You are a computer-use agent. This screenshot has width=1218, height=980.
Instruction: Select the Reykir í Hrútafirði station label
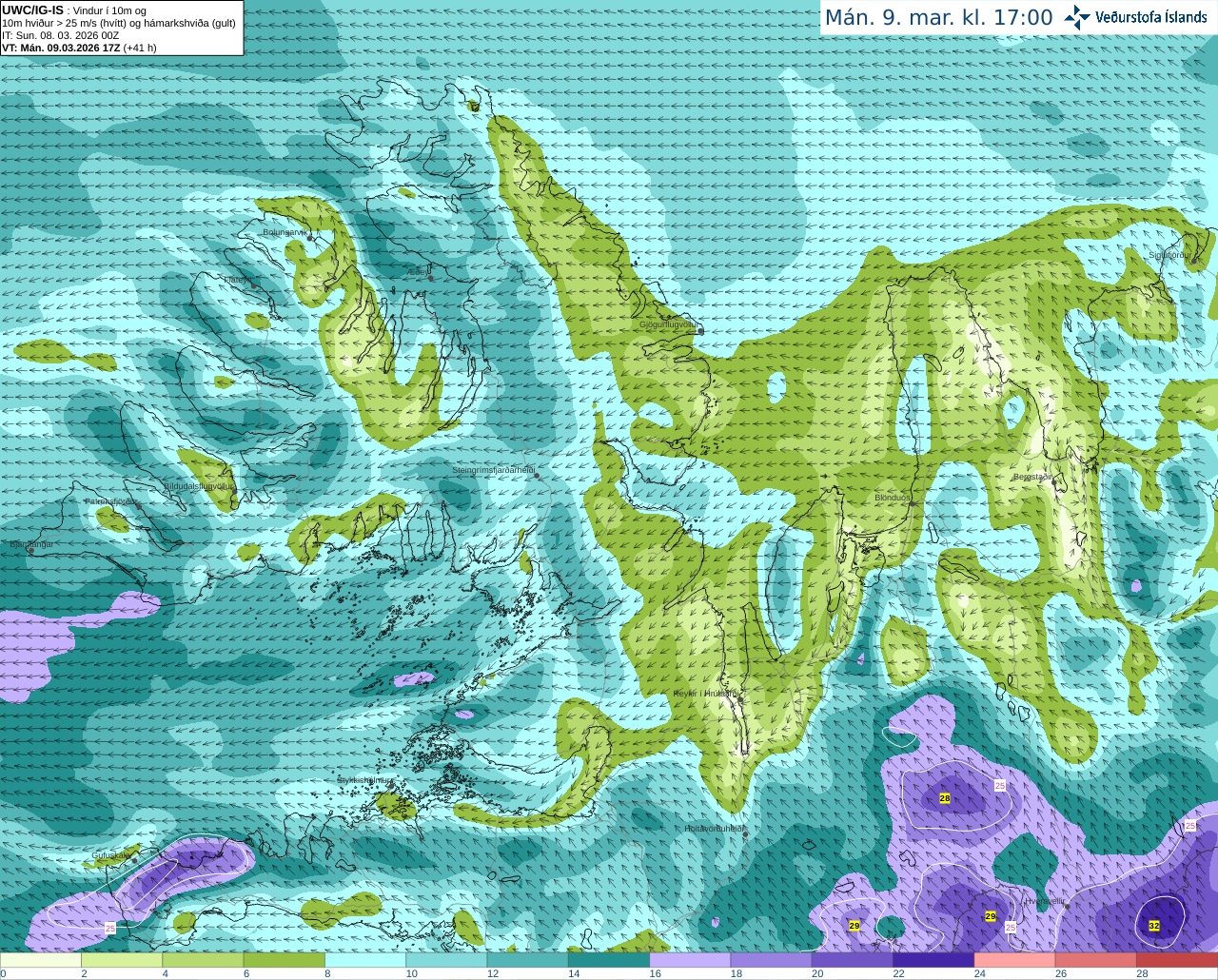click(705, 694)
